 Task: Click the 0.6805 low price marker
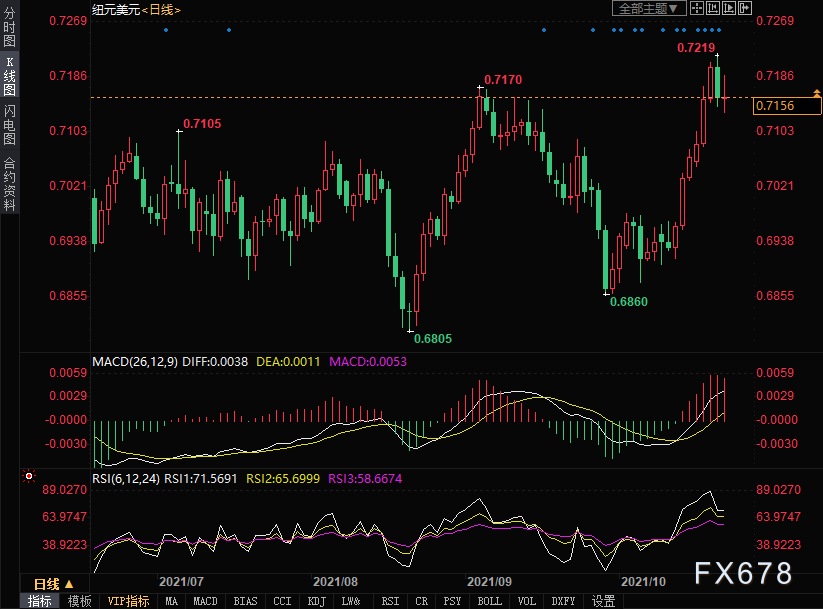click(x=432, y=339)
